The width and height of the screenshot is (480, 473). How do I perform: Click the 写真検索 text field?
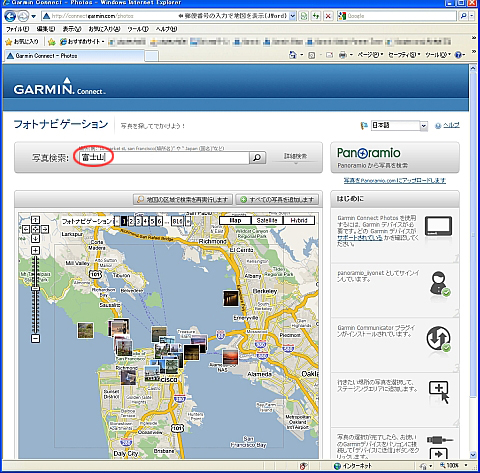click(164, 157)
